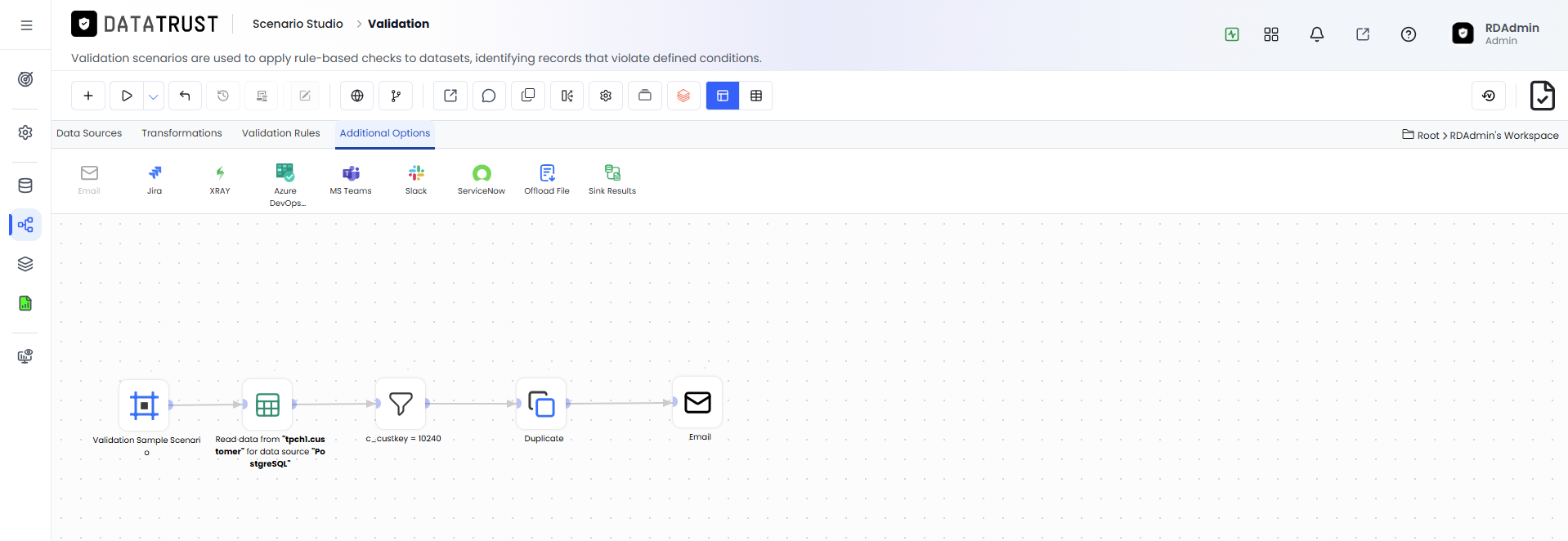Switch to Validation Rules tab

280,133
